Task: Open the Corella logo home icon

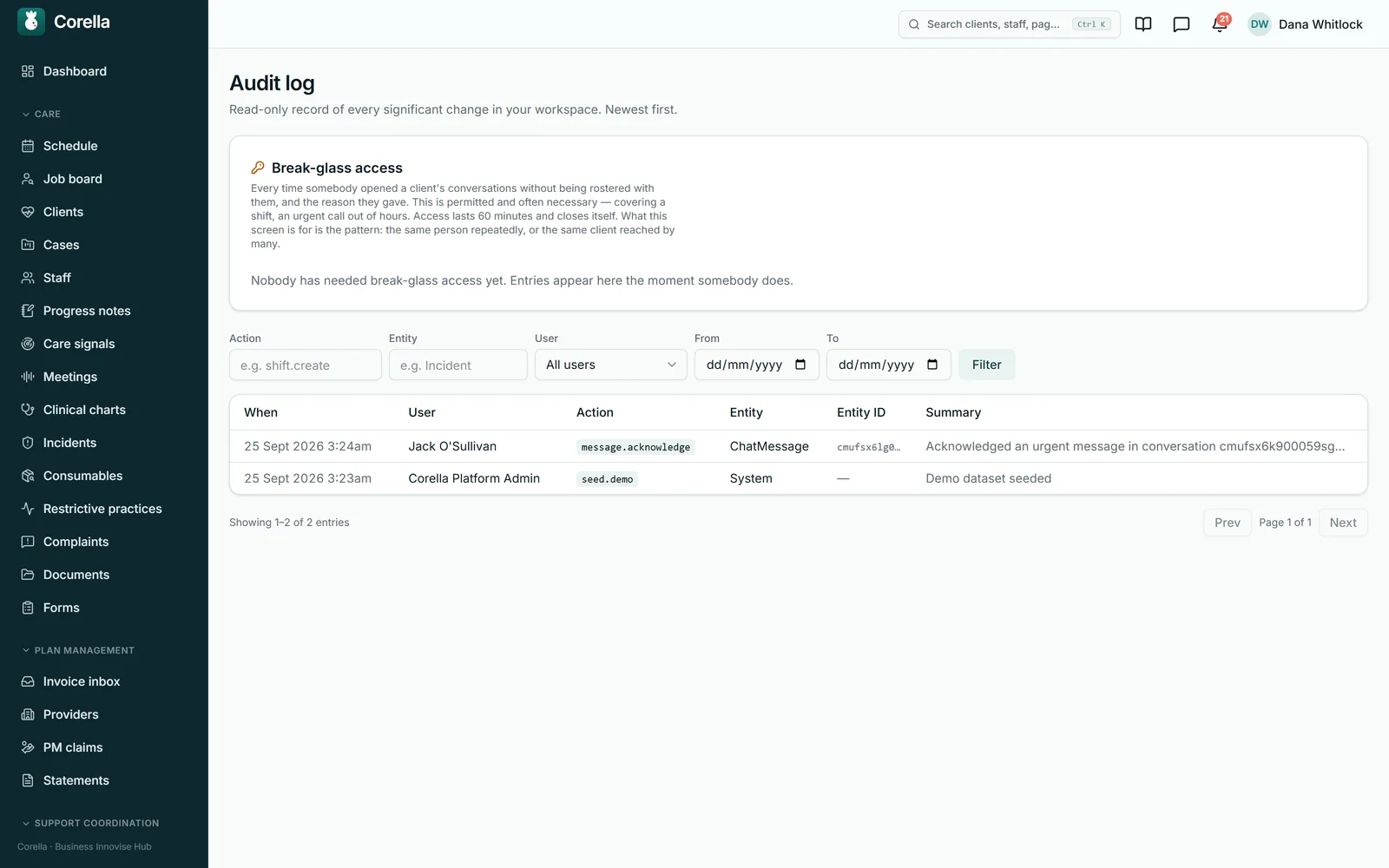Action: click(31, 22)
